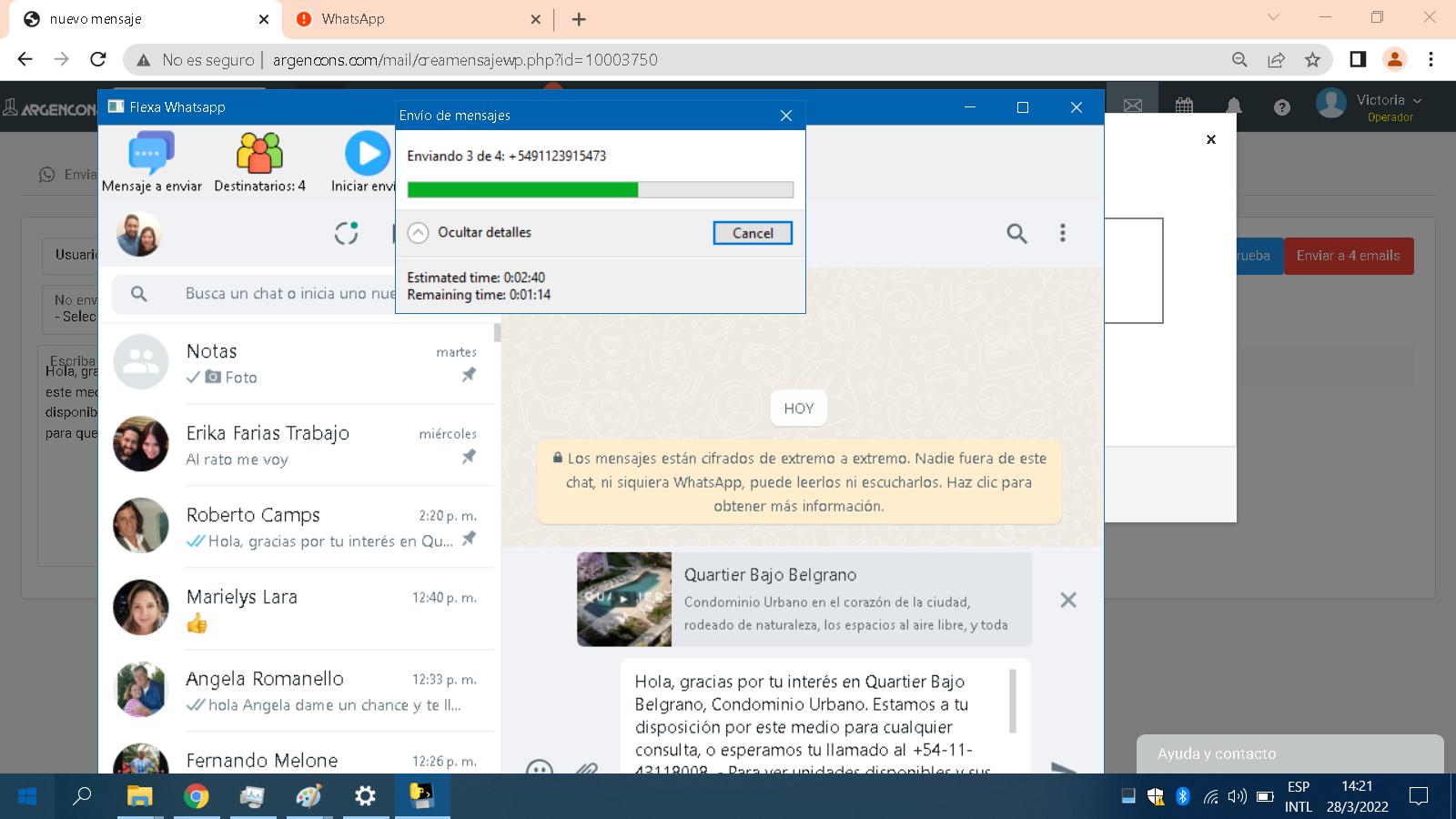Click the chat list scrollbar
Image resolution: width=1456 pixels, height=819 pixels.
click(x=497, y=332)
